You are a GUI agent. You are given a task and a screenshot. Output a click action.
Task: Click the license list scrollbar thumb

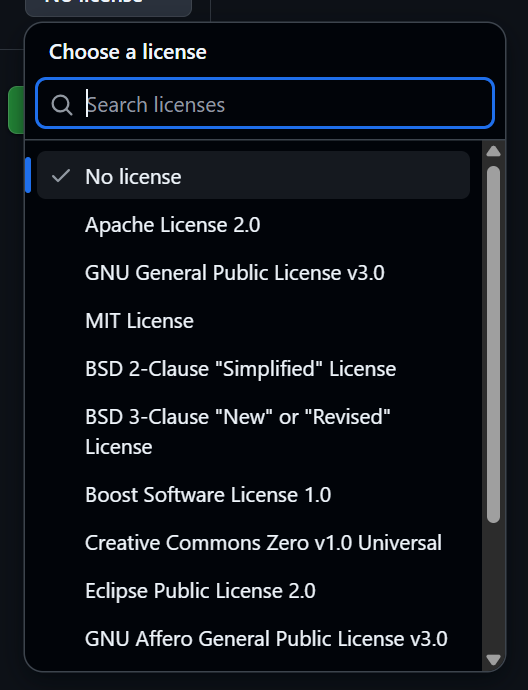493,345
